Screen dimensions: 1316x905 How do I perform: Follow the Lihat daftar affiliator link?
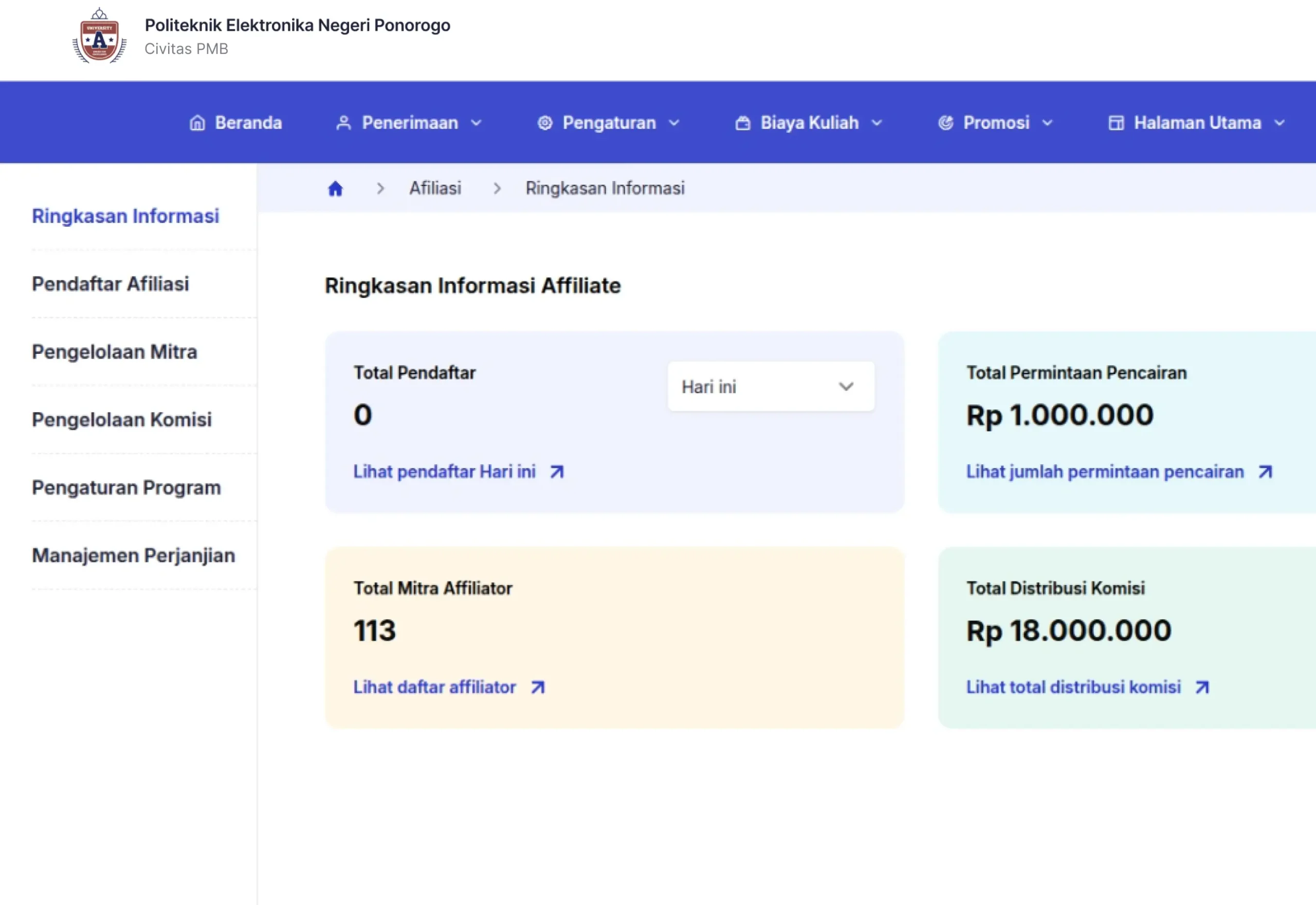point(435,687)
